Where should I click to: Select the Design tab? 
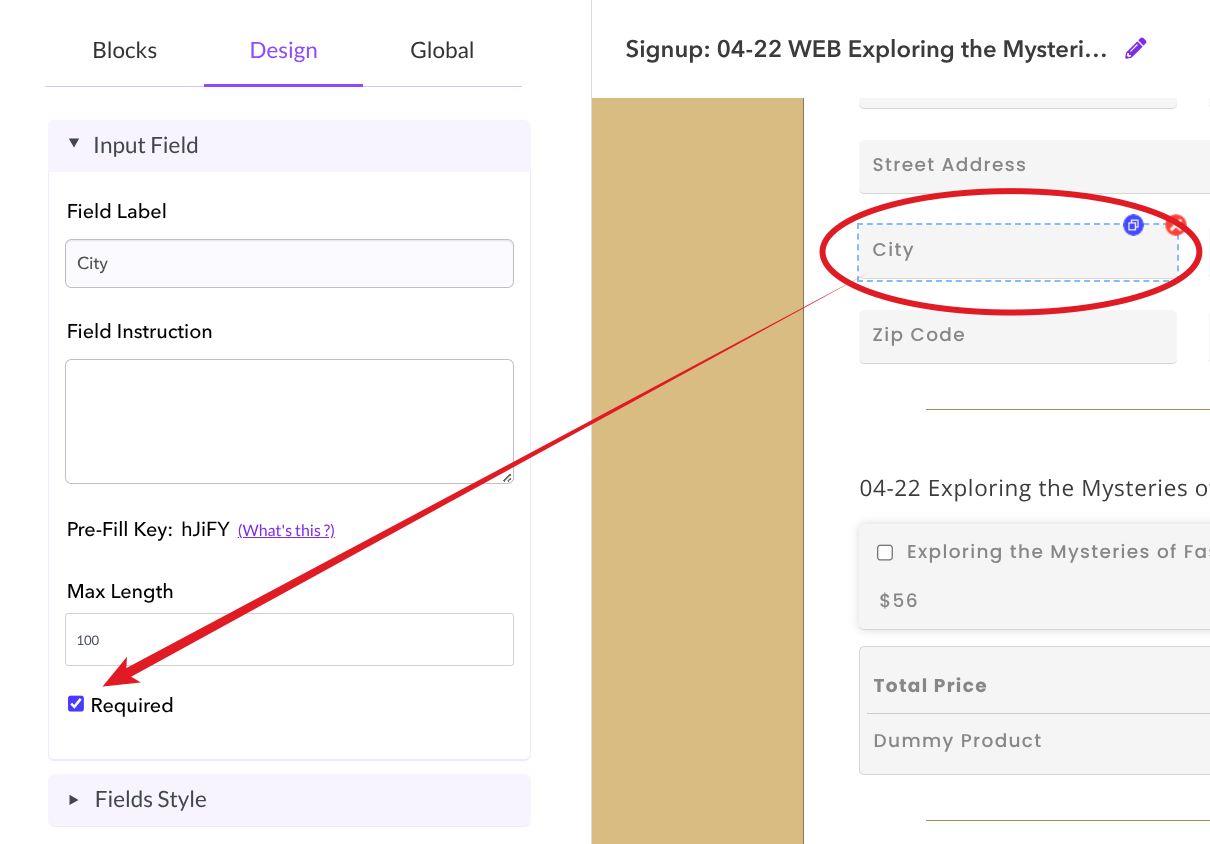(283, 51)
